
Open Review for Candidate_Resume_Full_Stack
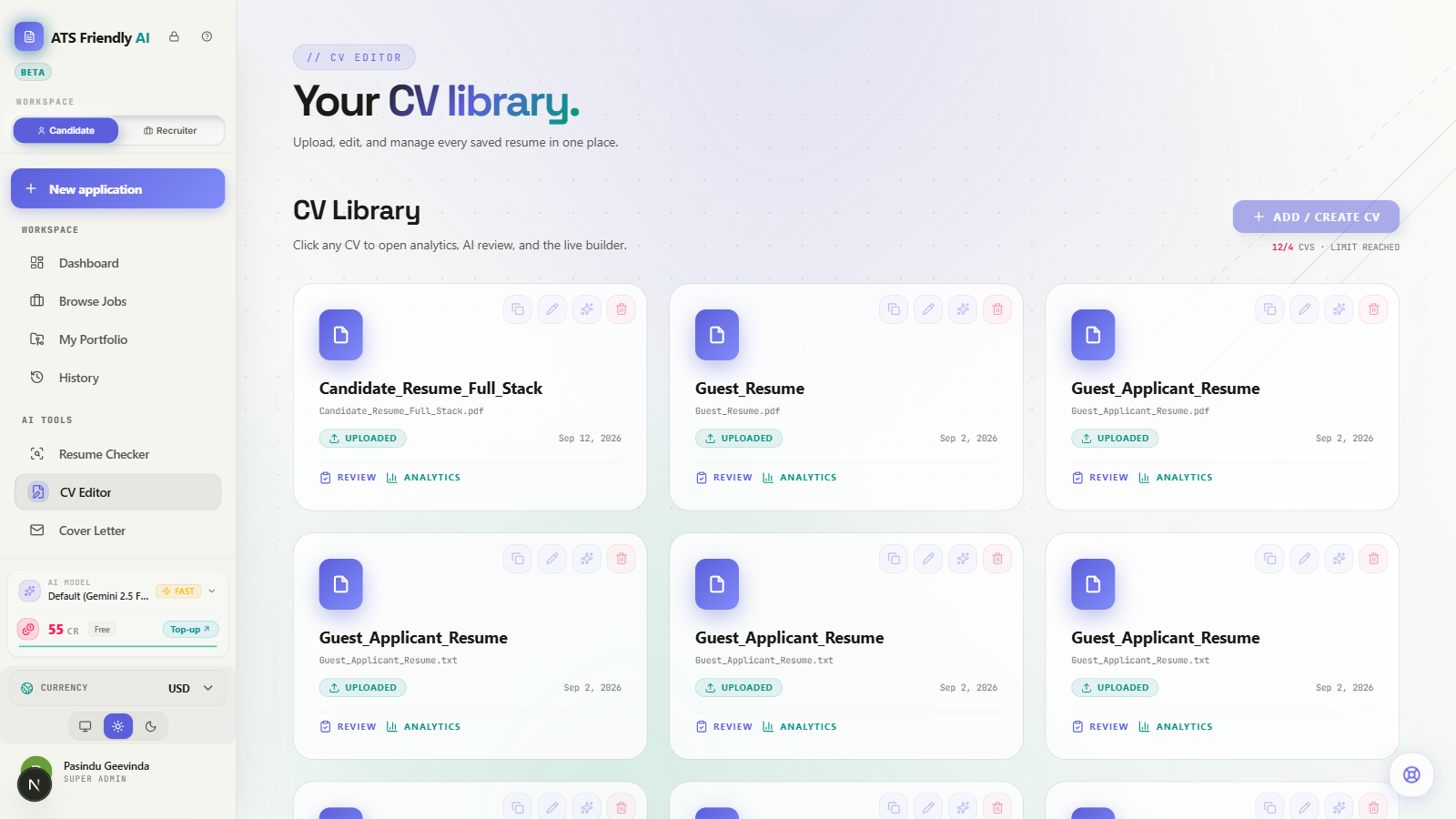[x=348, y=478]
